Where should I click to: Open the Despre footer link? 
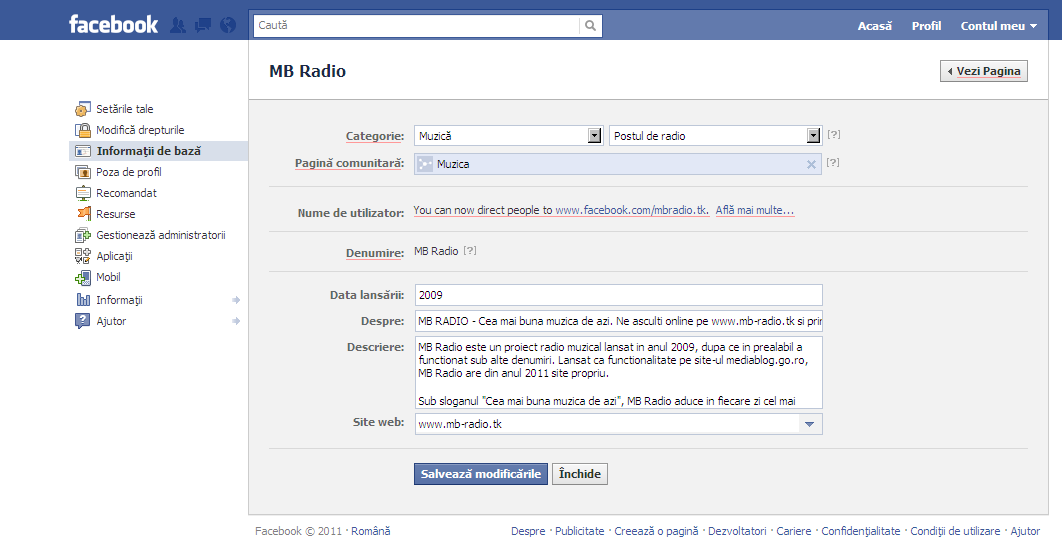click(528, 531)
